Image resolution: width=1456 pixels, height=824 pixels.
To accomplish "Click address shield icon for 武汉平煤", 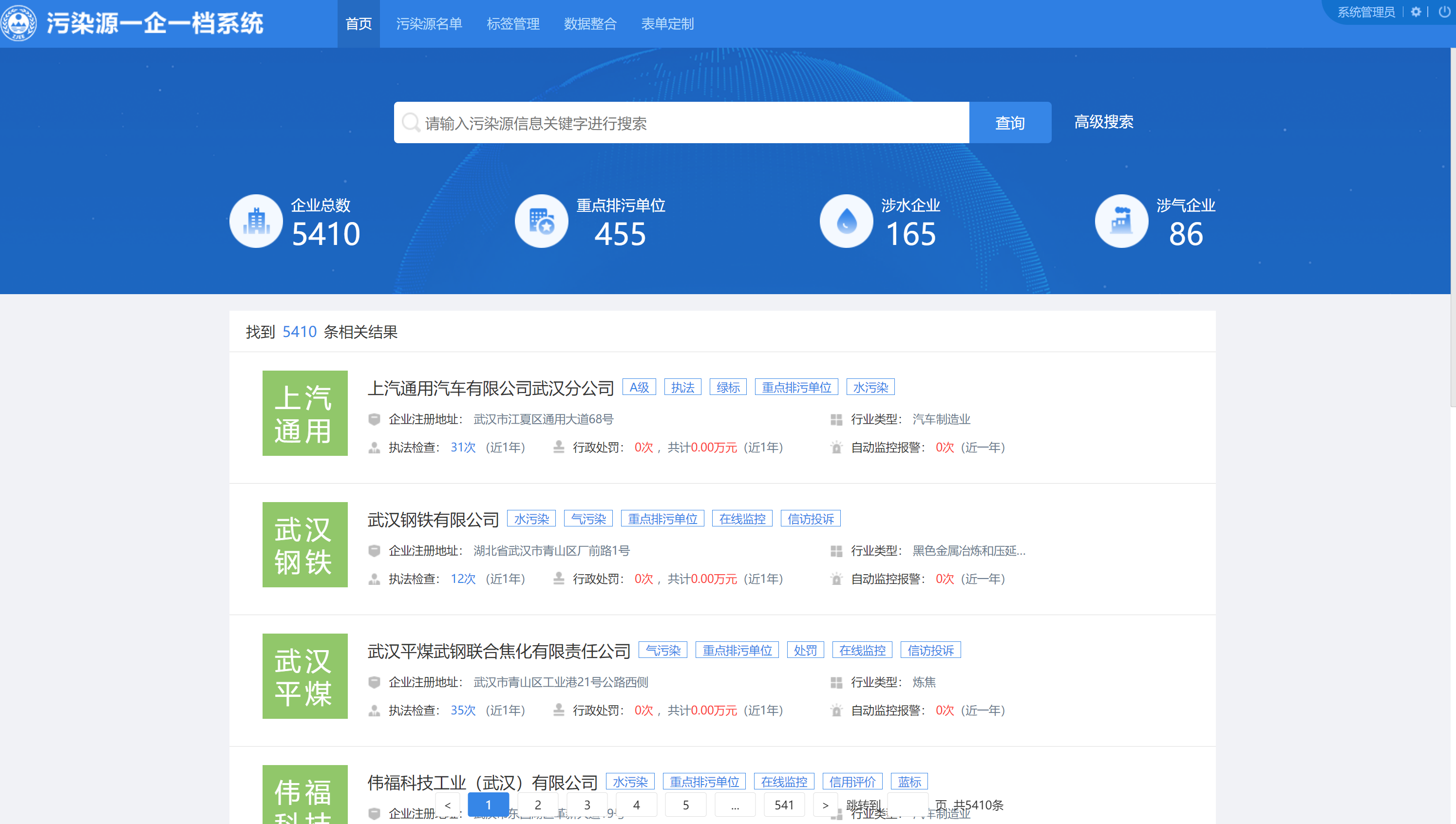I will [x=374, y=682].
